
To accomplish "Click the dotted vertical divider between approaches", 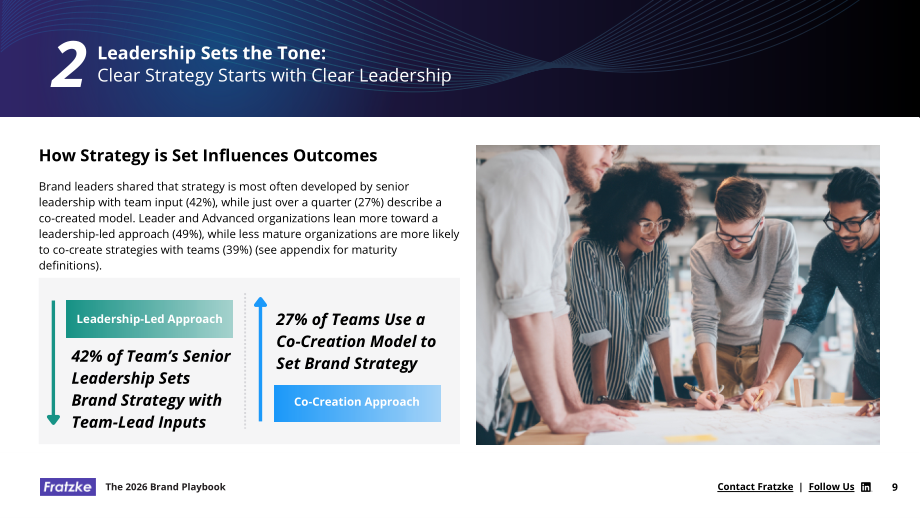I will (245, 361).
